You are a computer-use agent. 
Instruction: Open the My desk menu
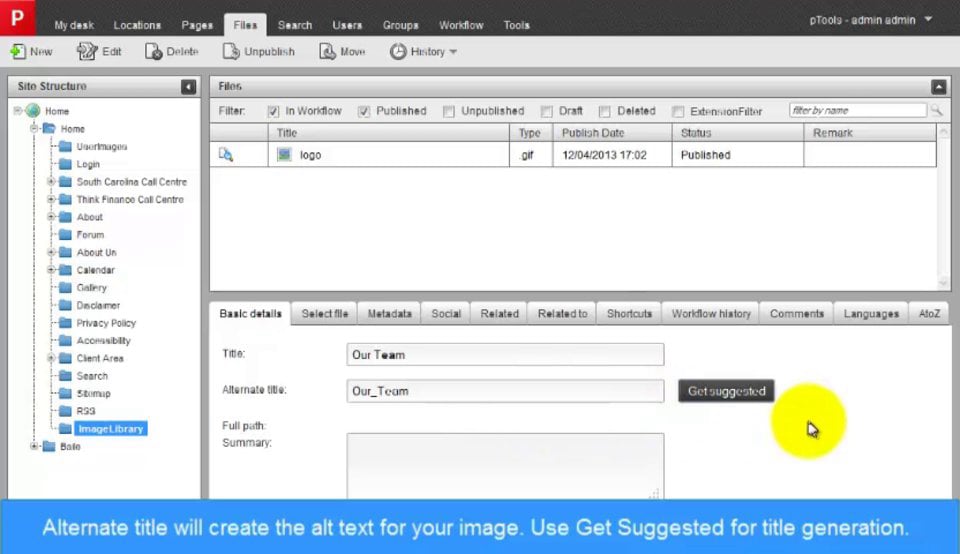pyautogui.click(x=74, y=25)
